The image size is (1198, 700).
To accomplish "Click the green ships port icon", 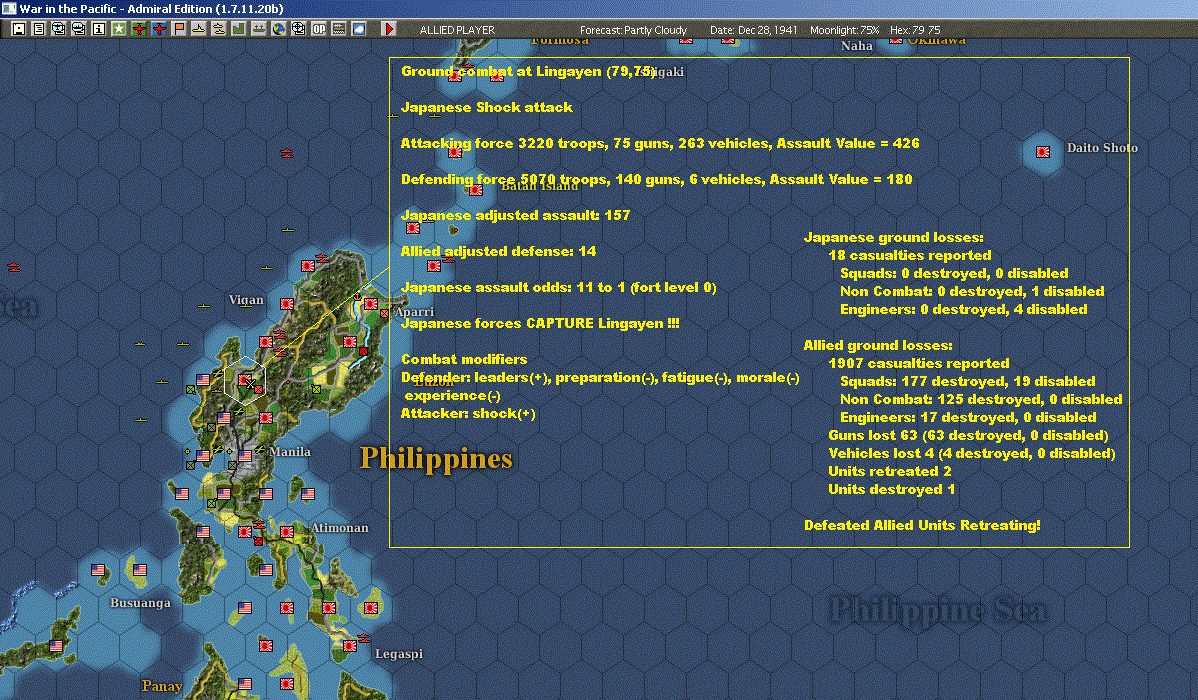I will click(258, 29).
